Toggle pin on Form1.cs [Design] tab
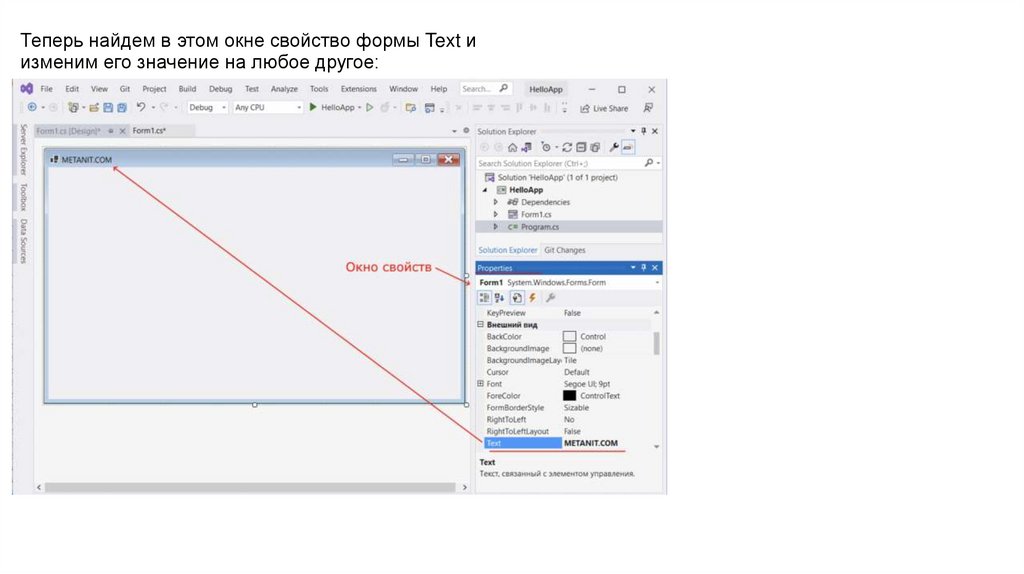Viewport: 1024px width, 574px height. pyautogui.click(x=111, y=131)
